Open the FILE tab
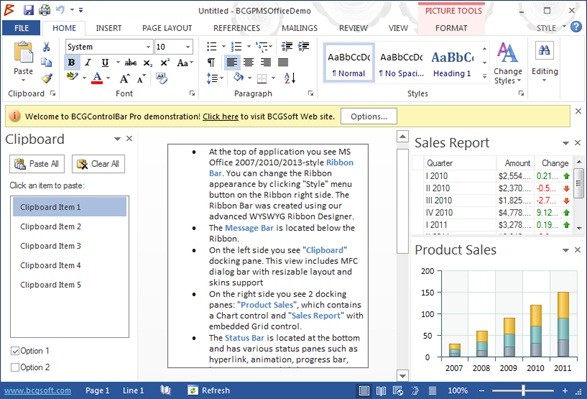This screenshot has height=399, width=587. 21,28
